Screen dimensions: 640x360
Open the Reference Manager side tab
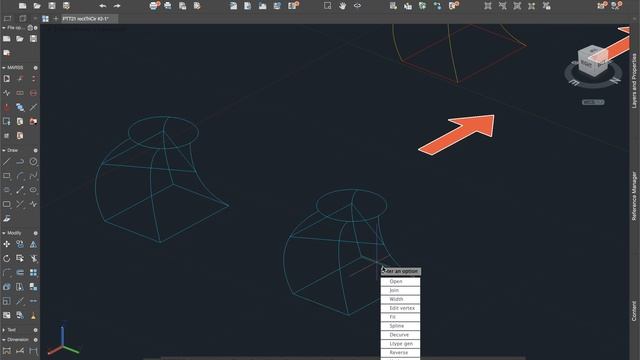[634, 196]
